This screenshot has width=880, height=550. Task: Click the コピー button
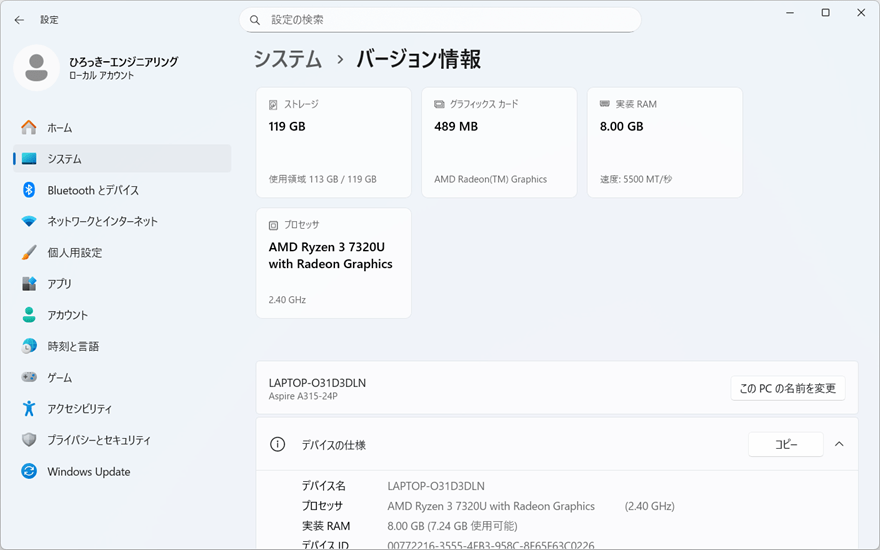785,444
